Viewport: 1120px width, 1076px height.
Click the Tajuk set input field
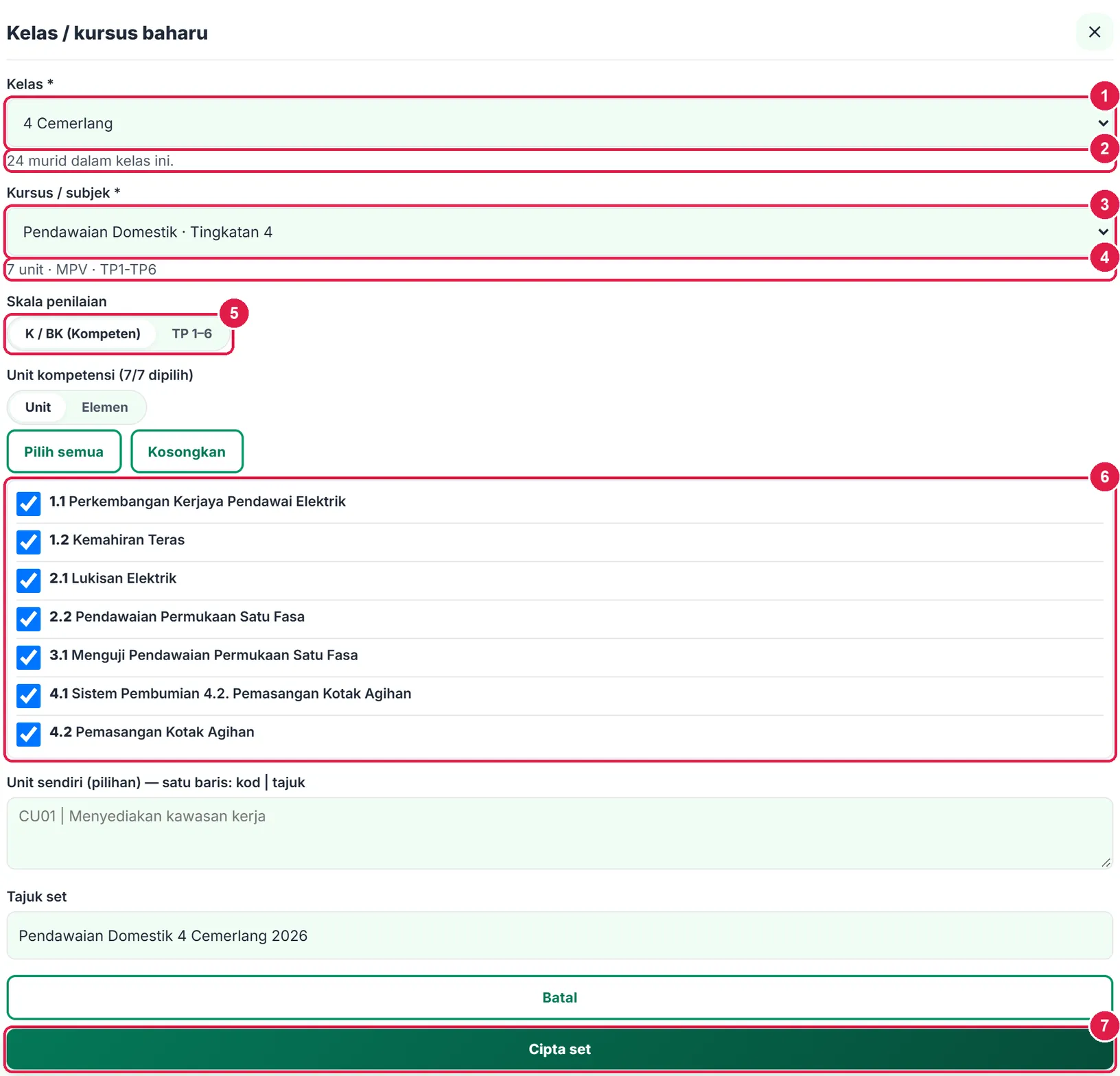(559, 935)
